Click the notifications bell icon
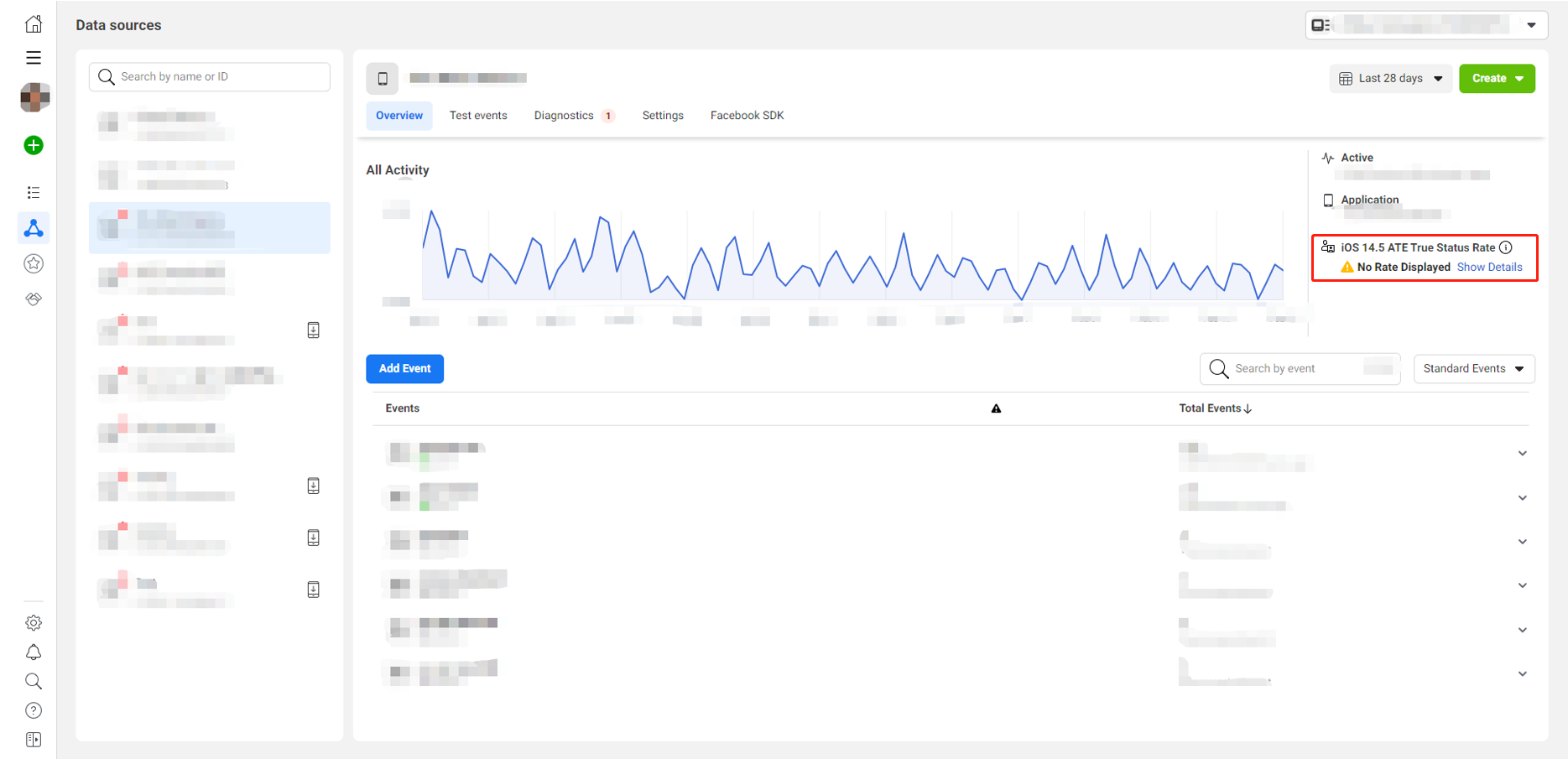1568x759 pixels. click(34, 652)
